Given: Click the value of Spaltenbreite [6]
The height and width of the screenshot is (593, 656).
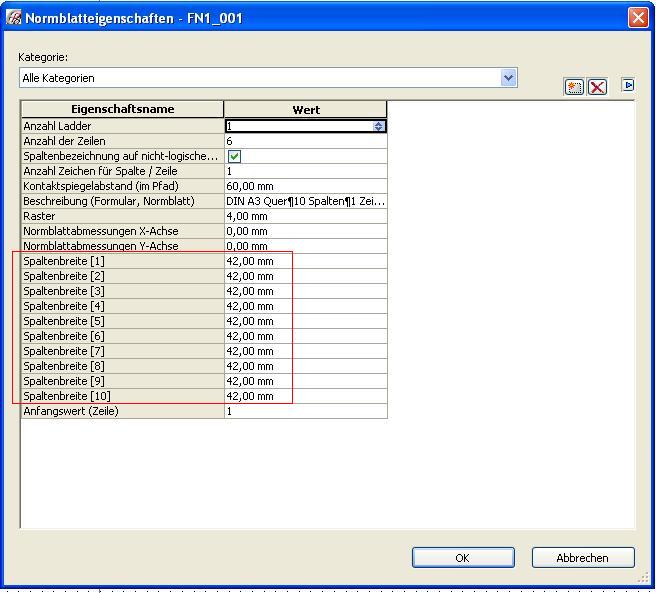Looking at the screenshot, I should 306,336.
